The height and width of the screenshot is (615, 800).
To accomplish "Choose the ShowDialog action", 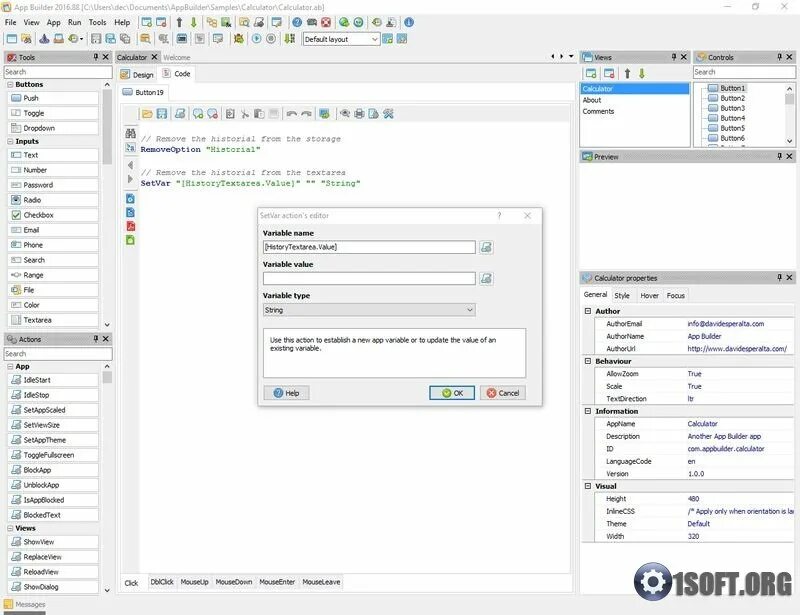I will tap(53, 587).
